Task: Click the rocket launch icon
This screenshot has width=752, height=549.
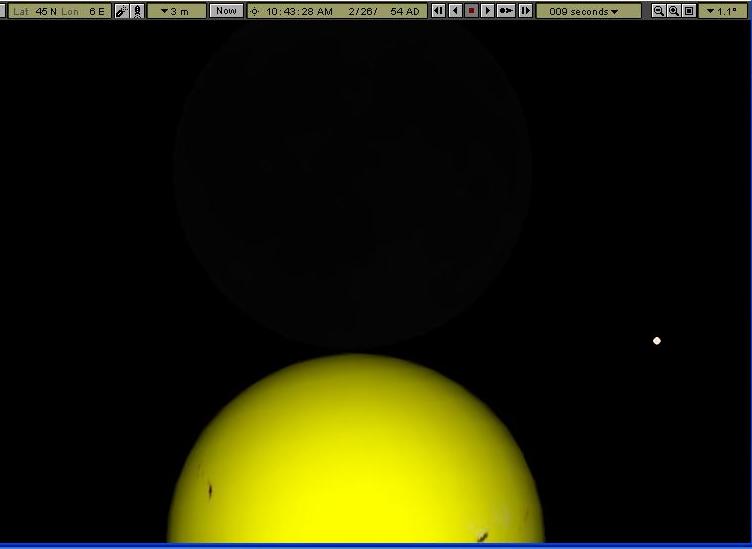Action: click(137, 11)
